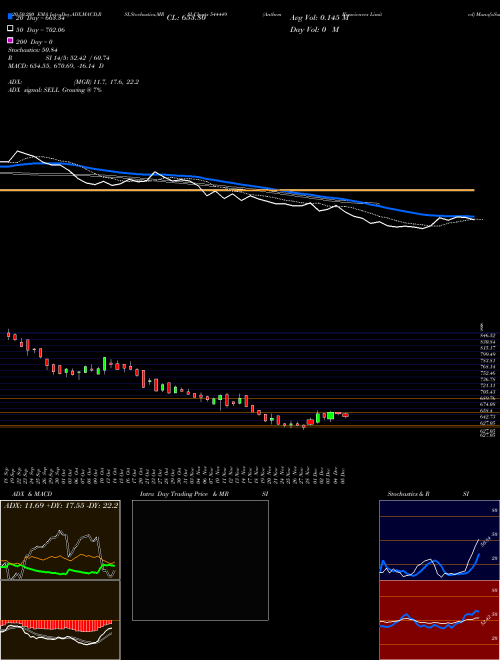Click the 752.46 price axis label
This screenshot has width=500, height=660.
(x=489, y=373)
